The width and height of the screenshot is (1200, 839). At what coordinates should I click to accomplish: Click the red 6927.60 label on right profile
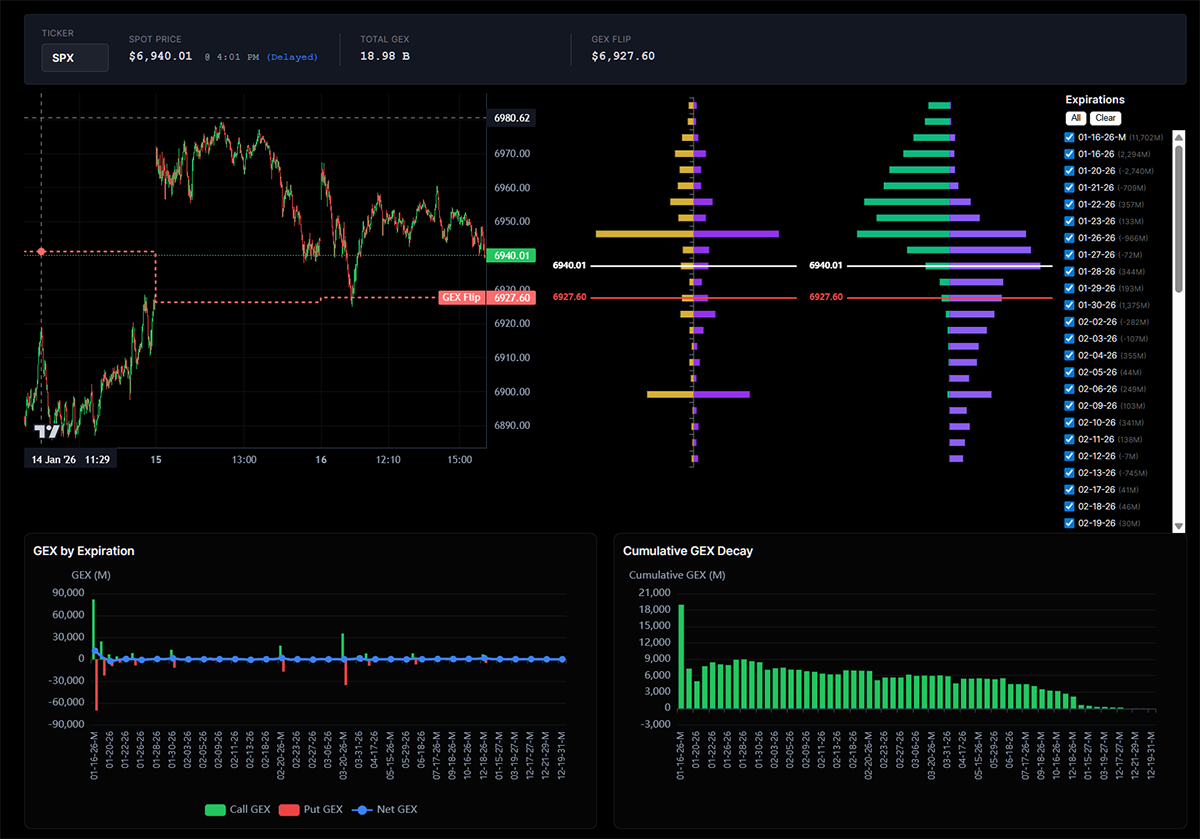click(x=826, y=298)
